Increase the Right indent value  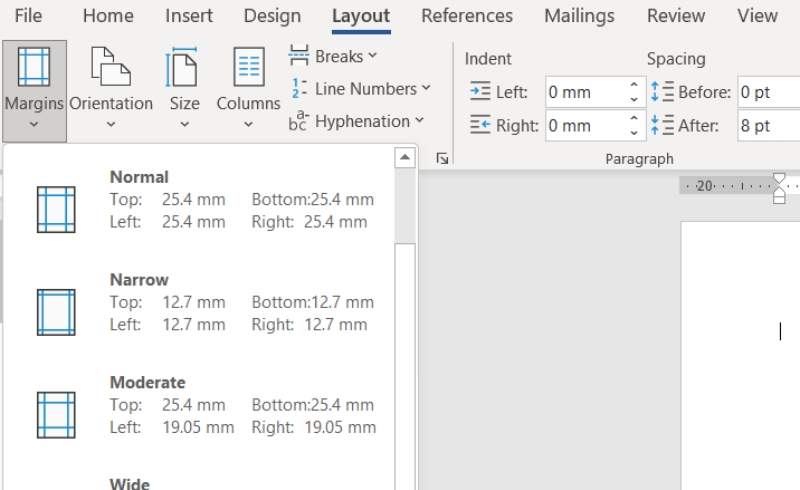click(634, 118)
